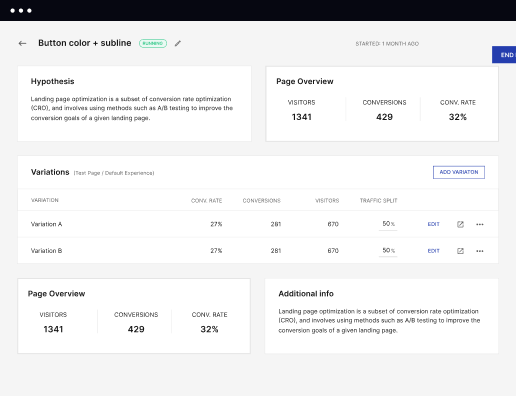Click the Variations section heading
This screenshot has height=396, width=516.
point(50,172)
